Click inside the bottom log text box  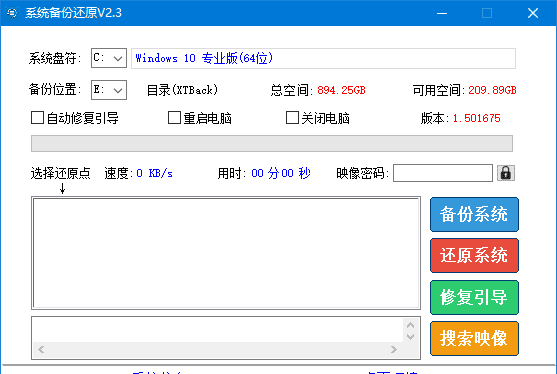tap(217, 330)
